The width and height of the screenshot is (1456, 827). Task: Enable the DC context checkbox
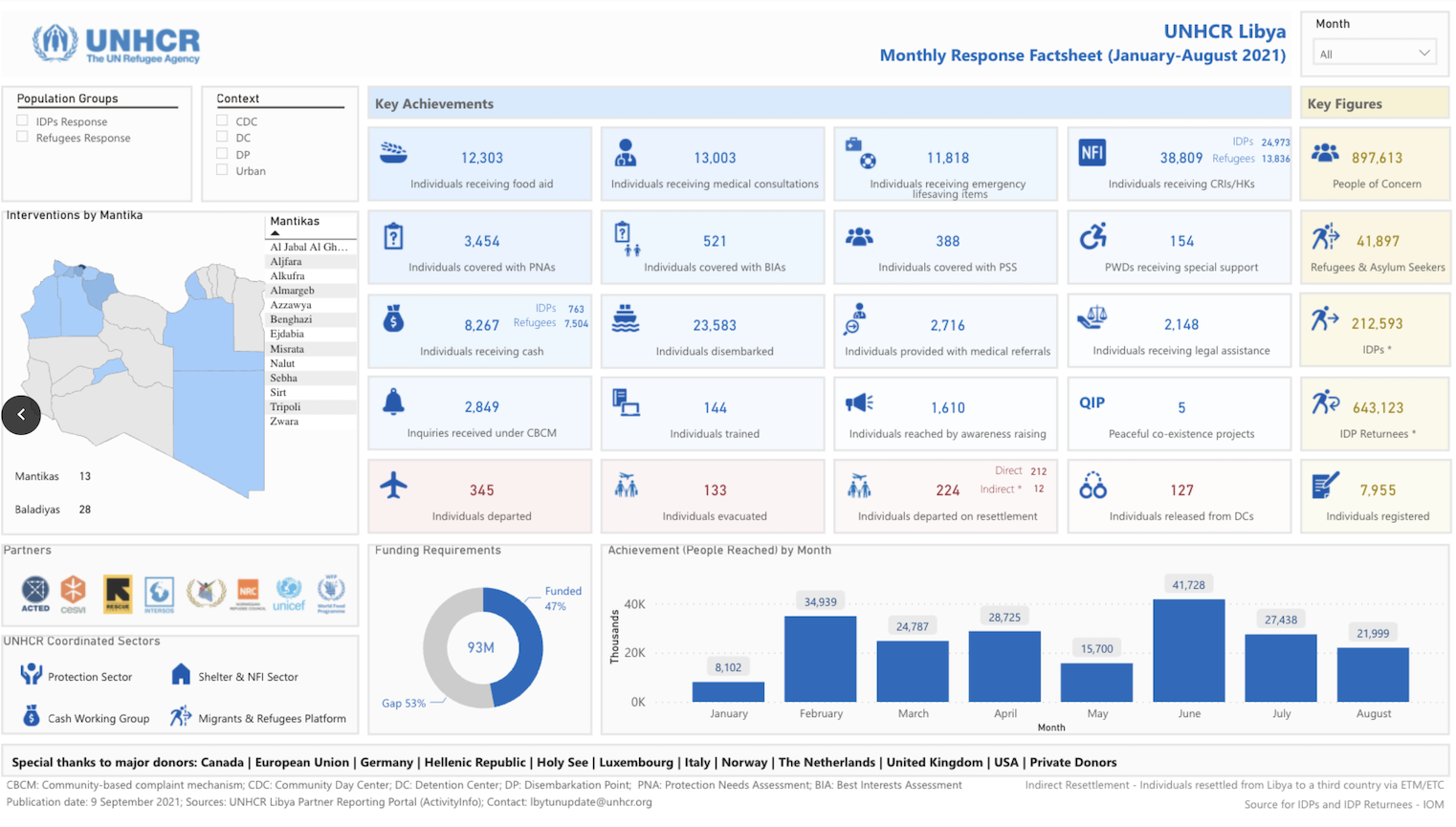(222, 137)
